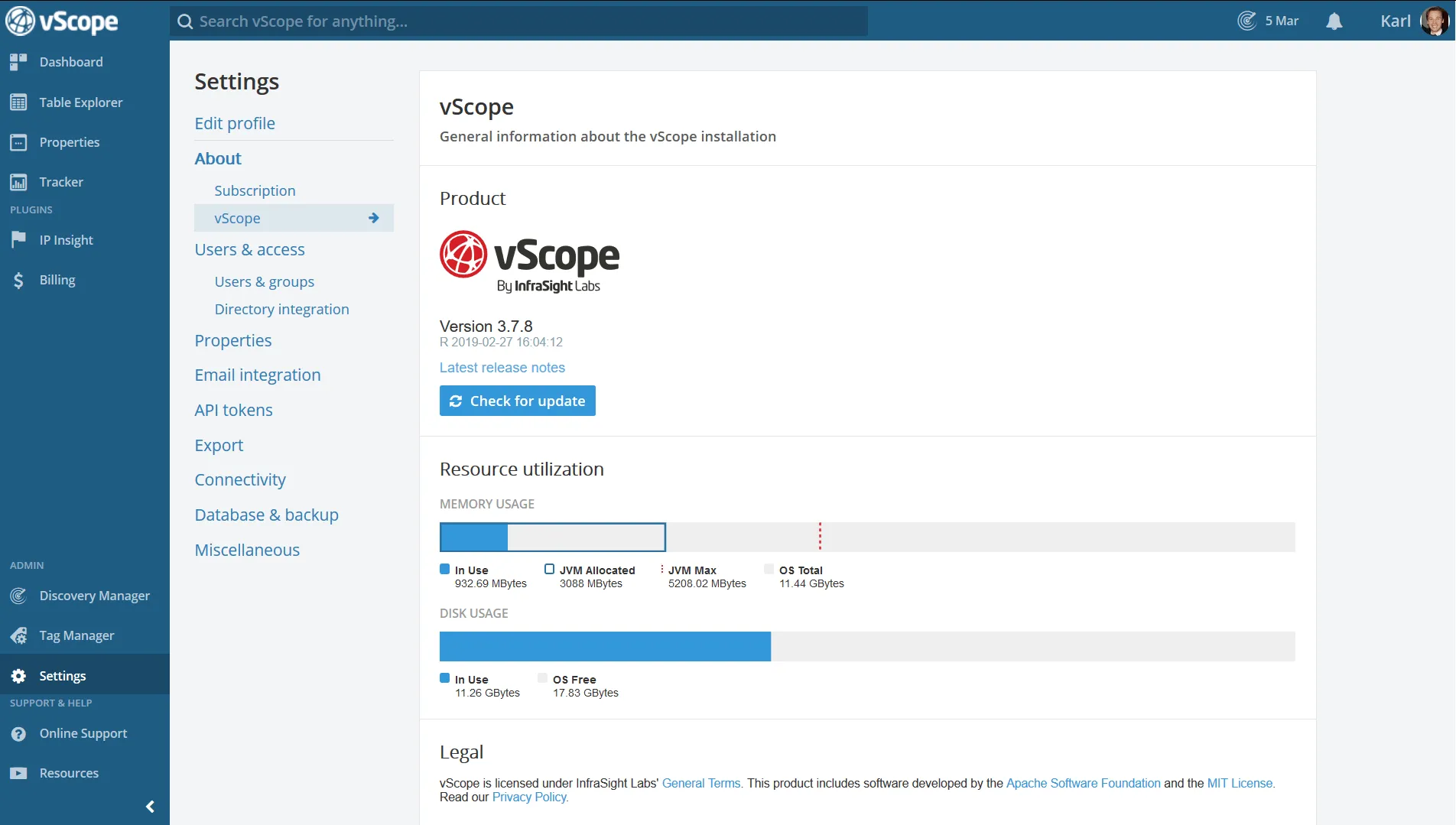Click arrow icon on vScope menu row
This screenshot has width=1456, height=825.
[x=374, y=218]
